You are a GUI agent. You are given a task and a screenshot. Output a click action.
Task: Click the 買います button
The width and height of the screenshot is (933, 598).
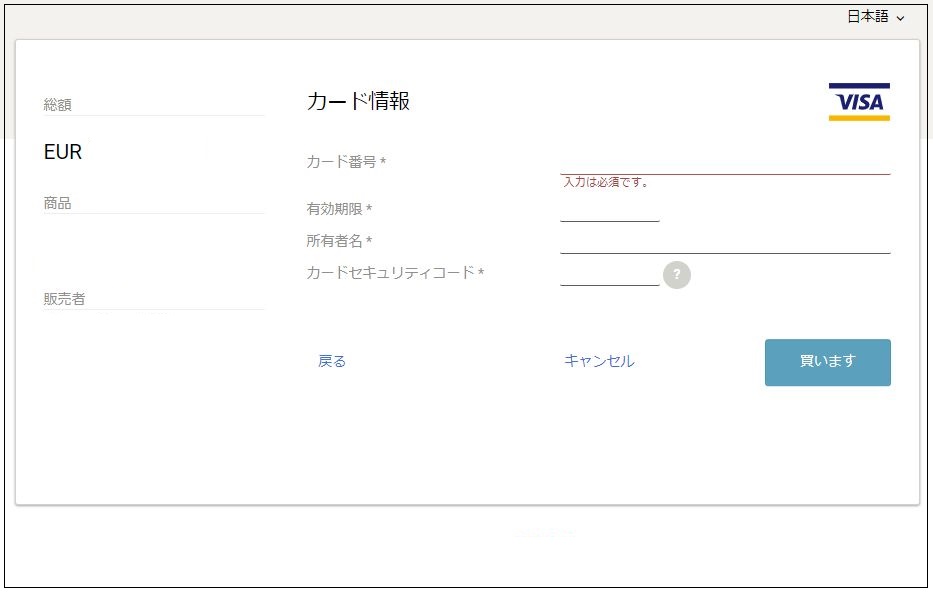pyautogui.click(x=827, y=362)
